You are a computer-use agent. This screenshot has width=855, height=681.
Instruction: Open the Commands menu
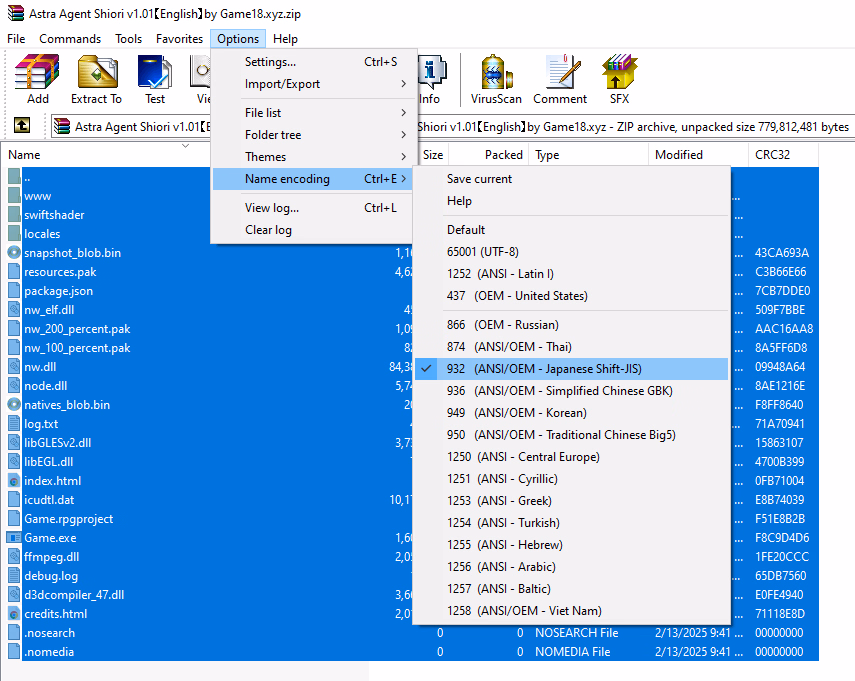pos(70,39)
